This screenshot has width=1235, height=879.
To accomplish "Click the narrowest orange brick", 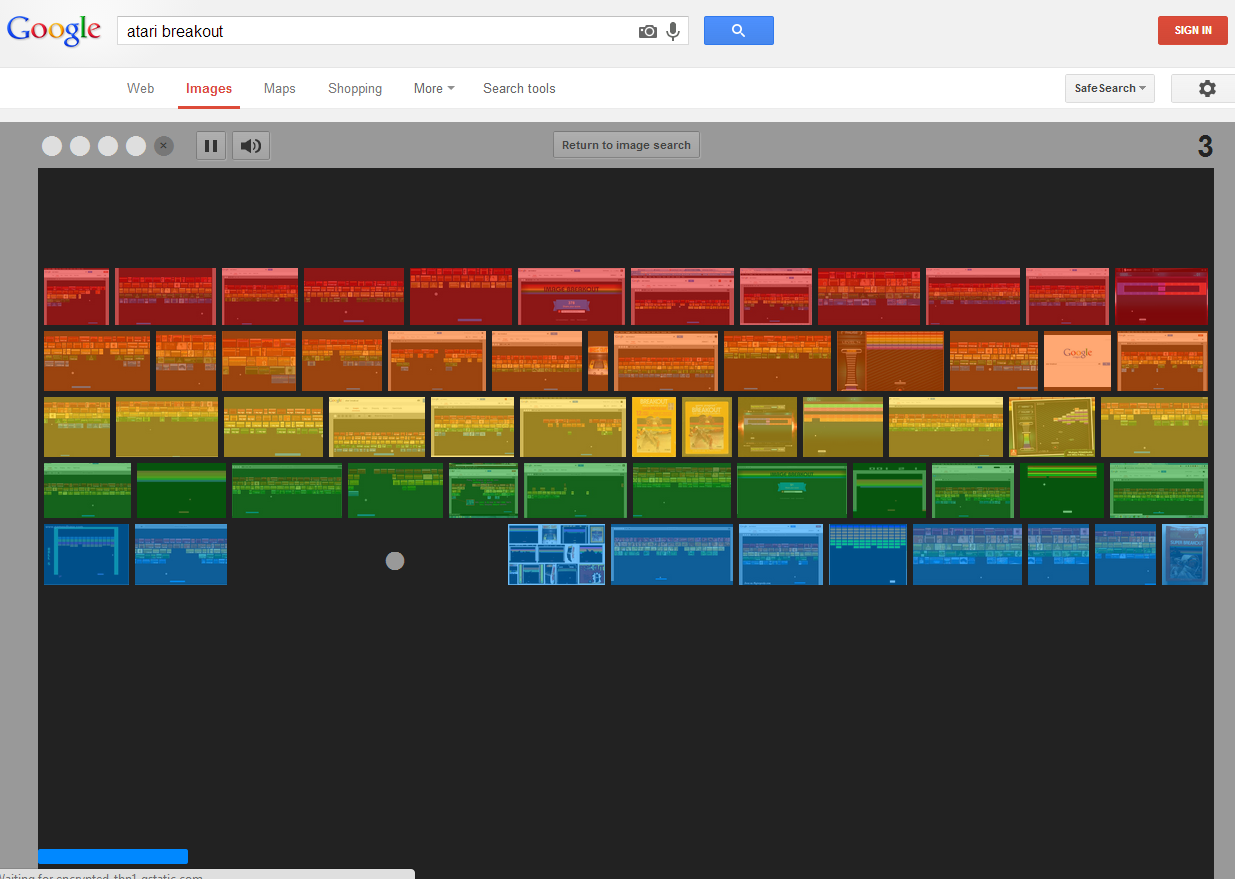I will 598,361.
